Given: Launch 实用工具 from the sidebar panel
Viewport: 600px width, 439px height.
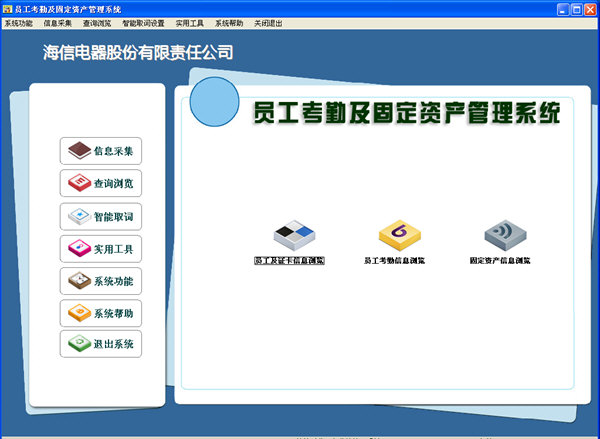Looking at the screenshot, I should coord(101,248).
